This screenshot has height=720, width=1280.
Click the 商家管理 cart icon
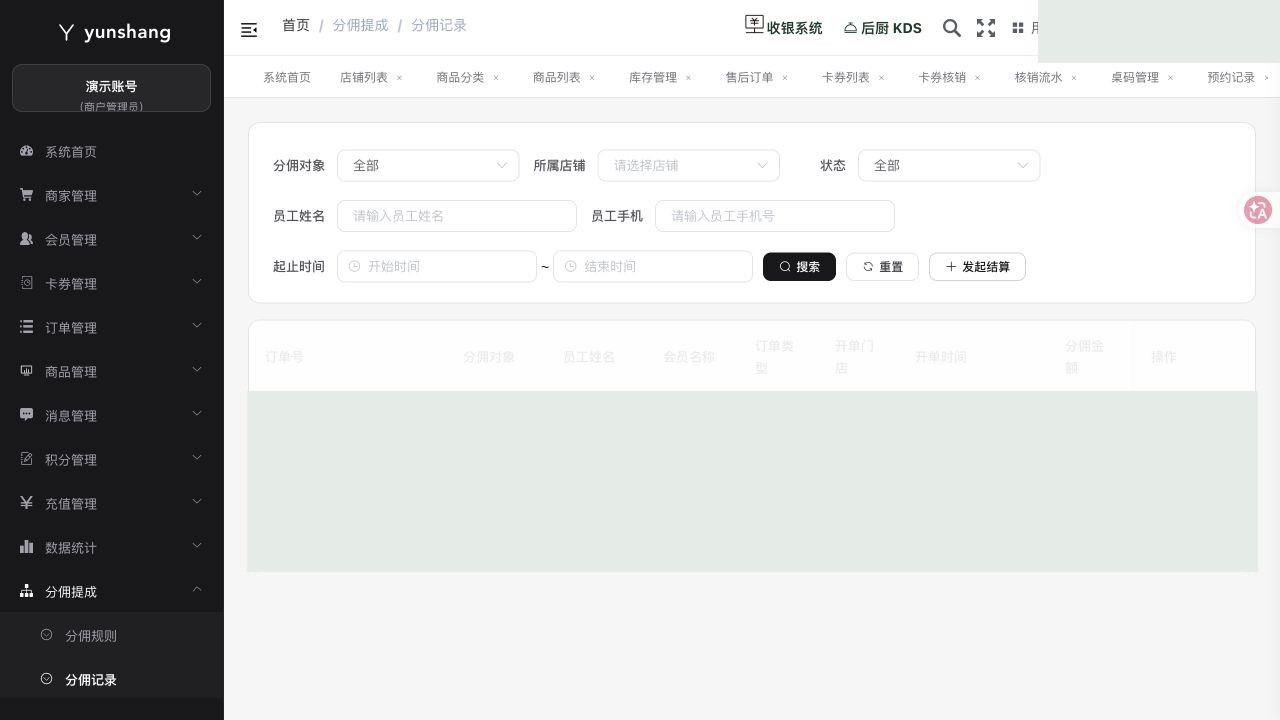coord(27,195)
